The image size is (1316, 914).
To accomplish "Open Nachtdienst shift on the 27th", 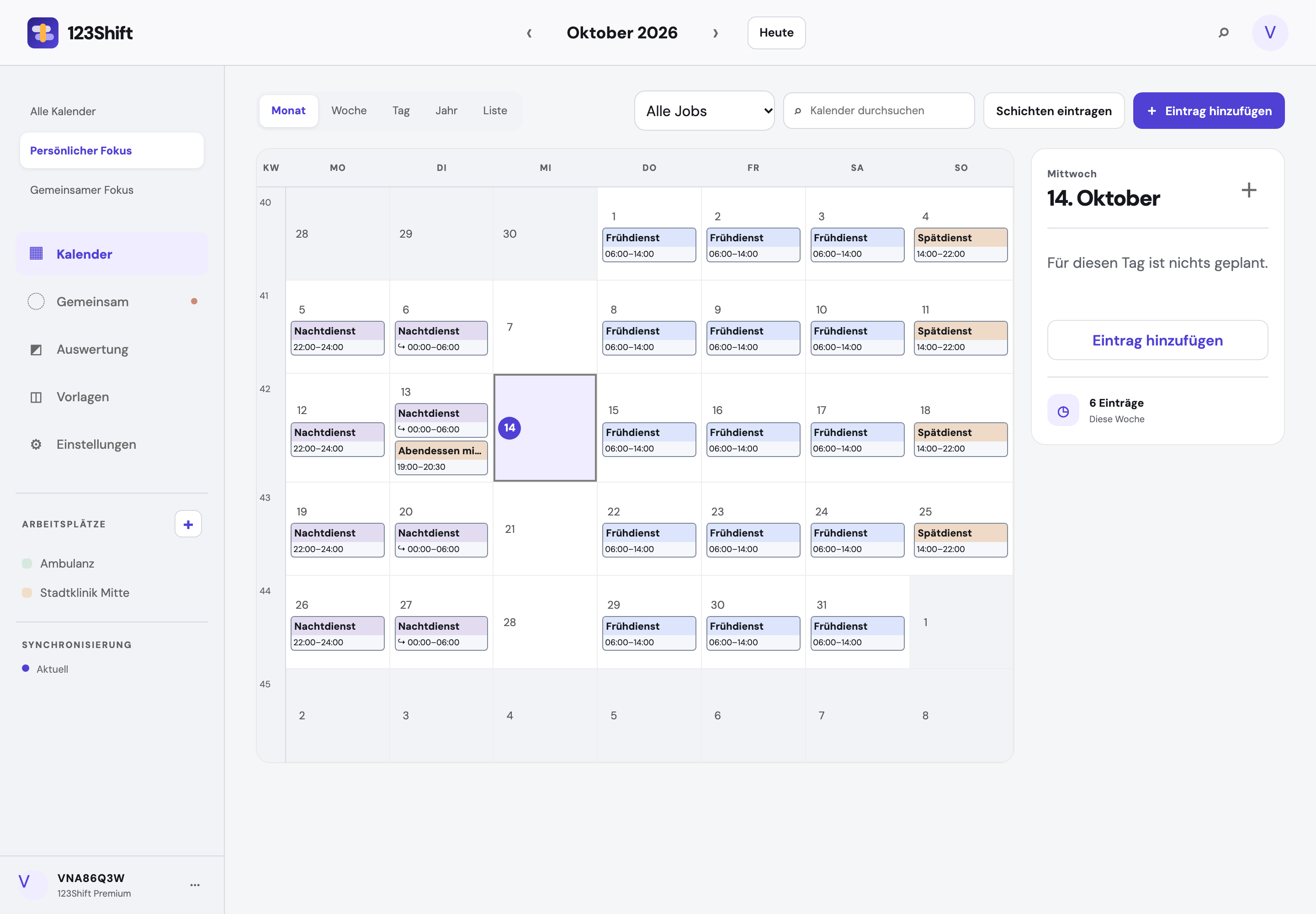I will pyautogui.click(x=441, y=633).
